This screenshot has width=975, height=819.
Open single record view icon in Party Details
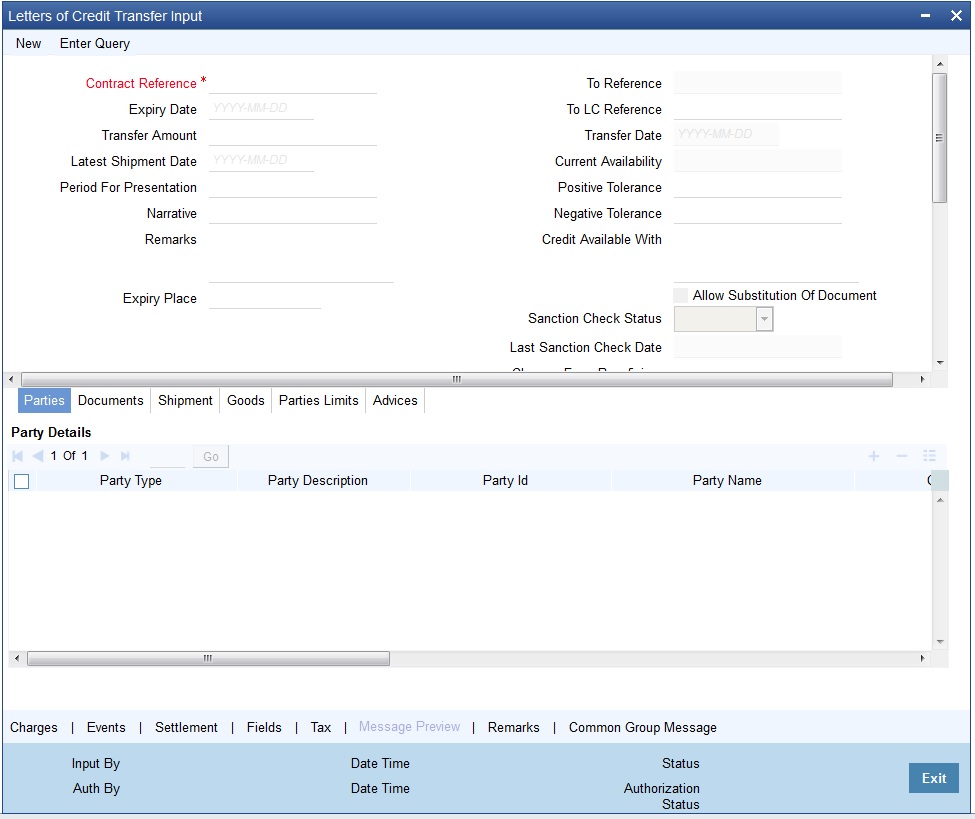coord(930,456)
